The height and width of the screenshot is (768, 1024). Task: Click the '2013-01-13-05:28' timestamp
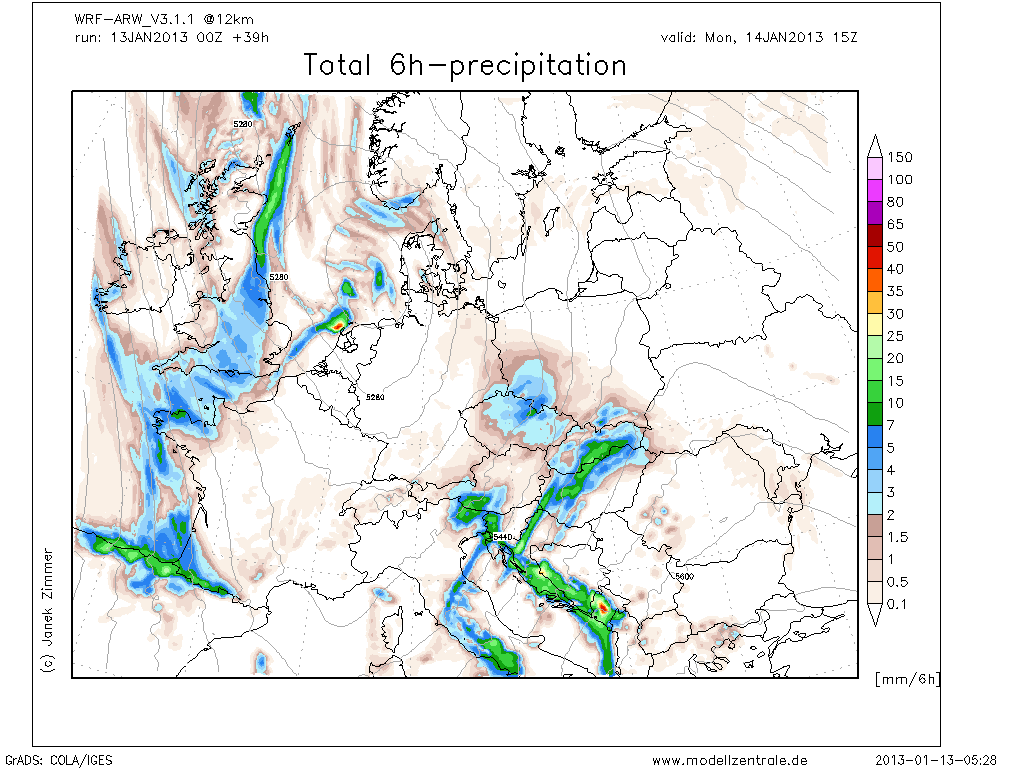pyautogui.click(x=936, y=760)
